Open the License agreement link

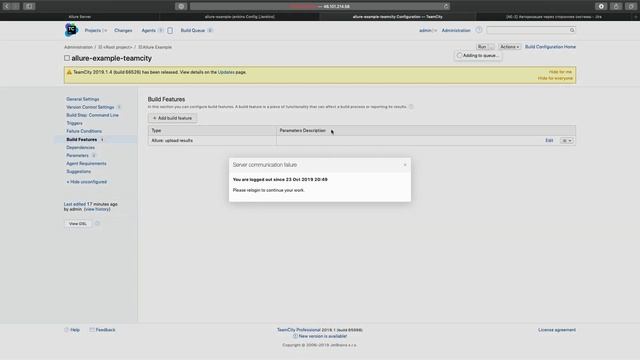coord(557,330)
